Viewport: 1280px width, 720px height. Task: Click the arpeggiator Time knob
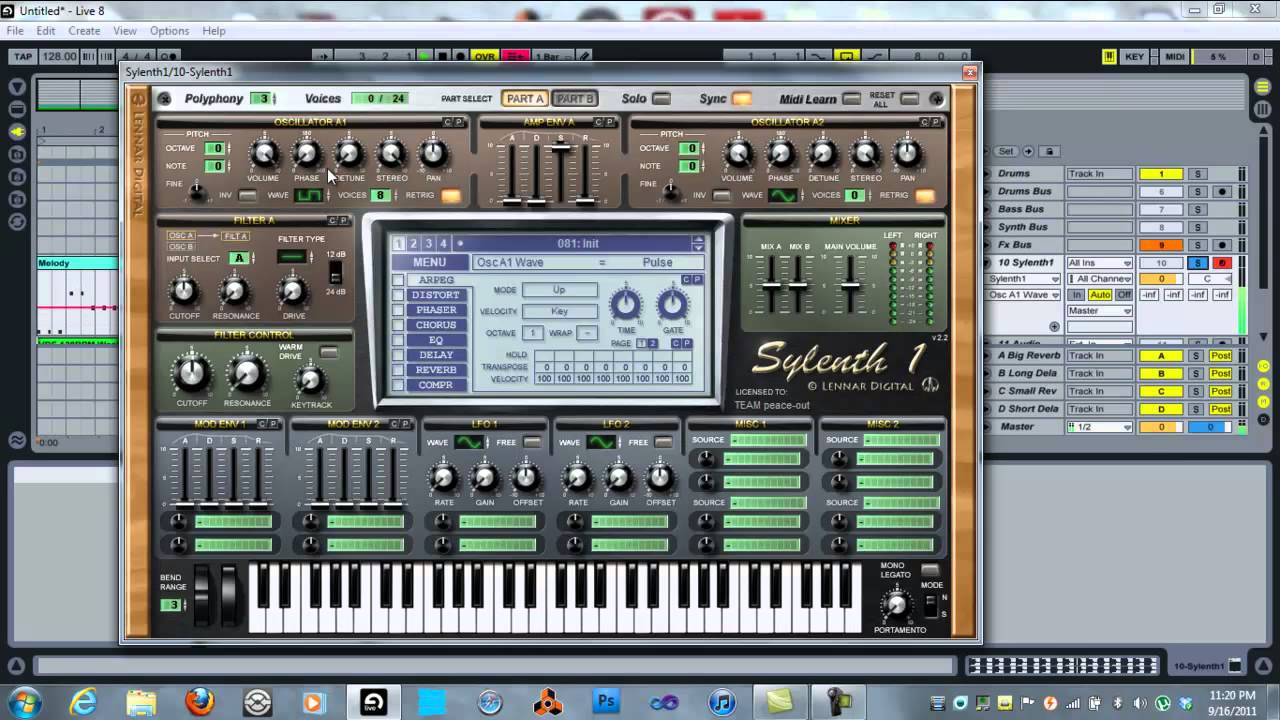[x=626, y=304]
